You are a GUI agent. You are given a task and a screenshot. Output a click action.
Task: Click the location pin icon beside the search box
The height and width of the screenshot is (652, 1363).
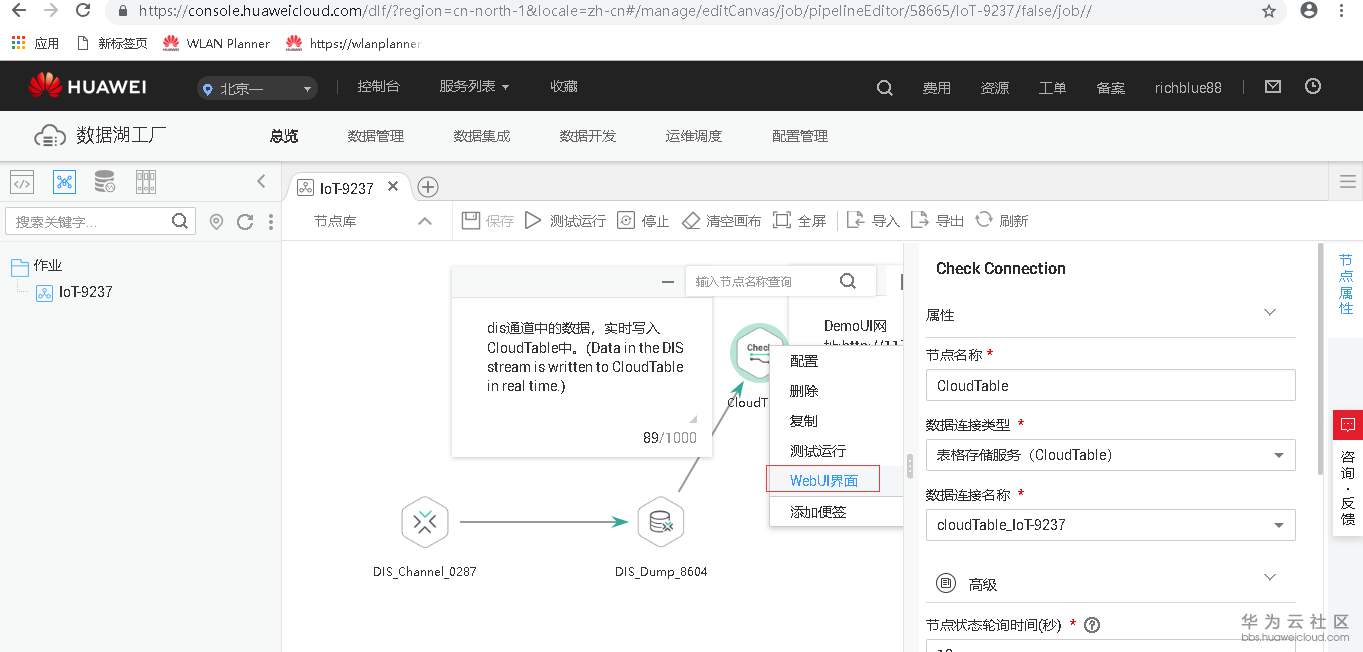(x=216, y=221)
